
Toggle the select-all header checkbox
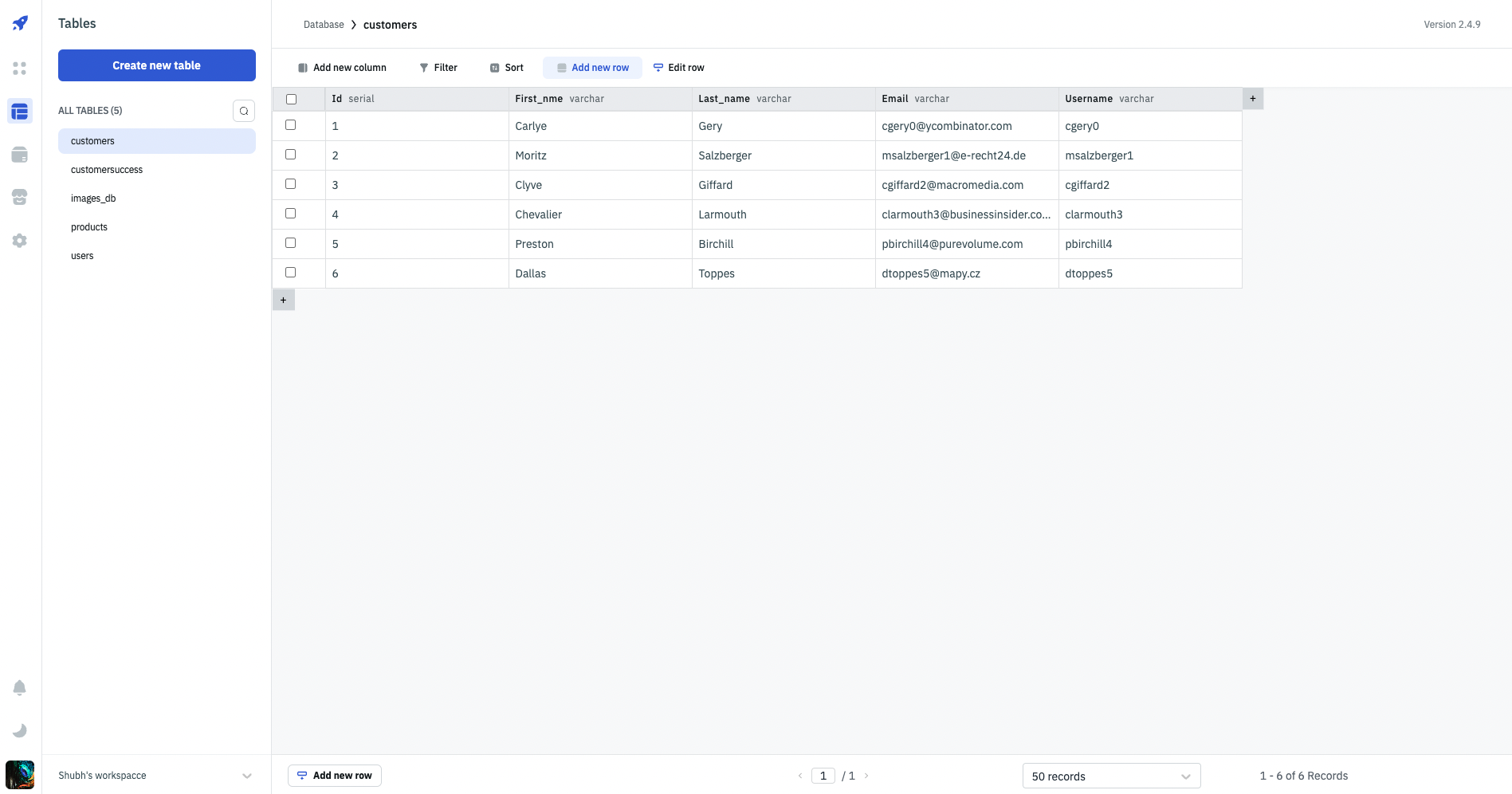(291, 100)
